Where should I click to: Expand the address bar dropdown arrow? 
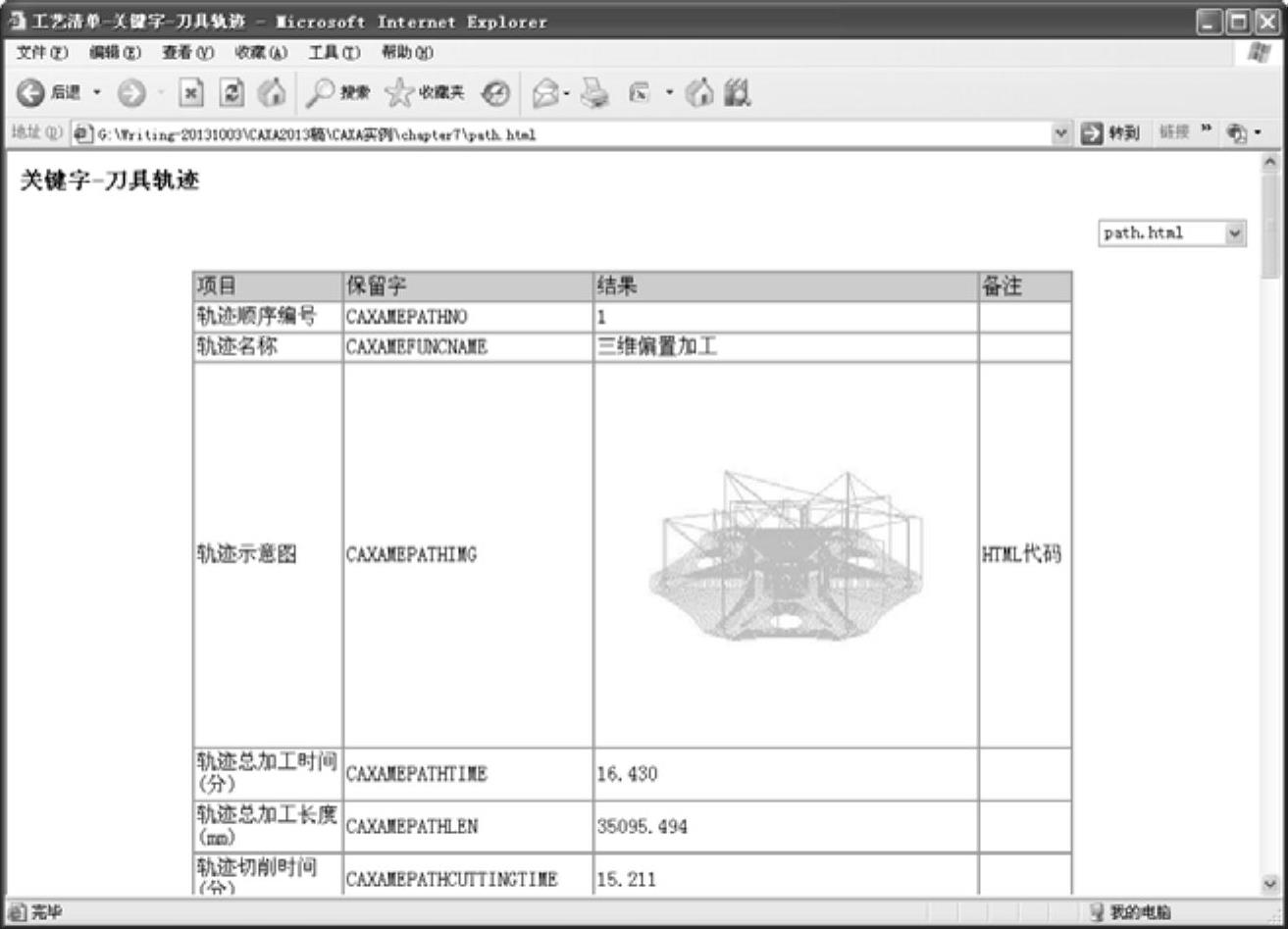pos(1060,133)
